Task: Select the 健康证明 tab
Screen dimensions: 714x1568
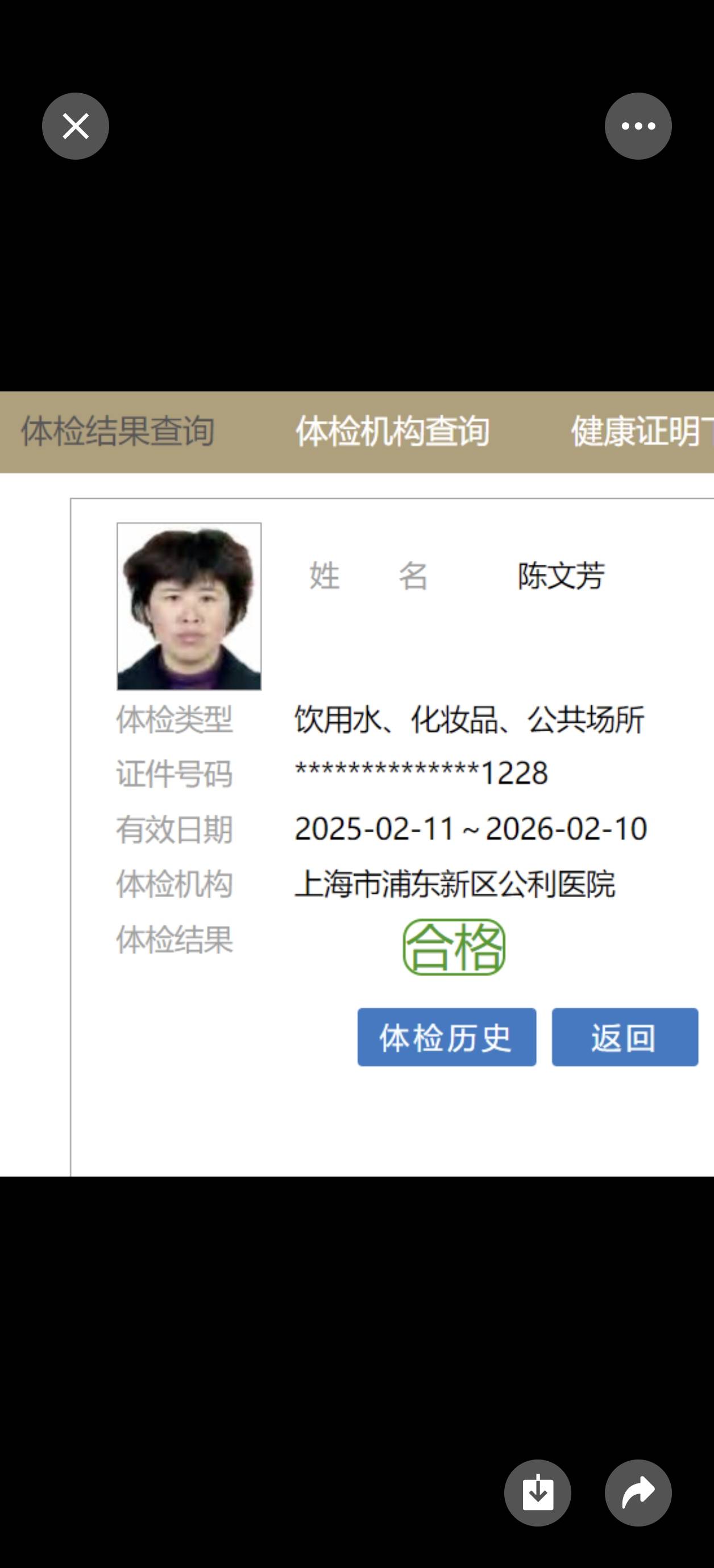Action: (x=640, y=432)
